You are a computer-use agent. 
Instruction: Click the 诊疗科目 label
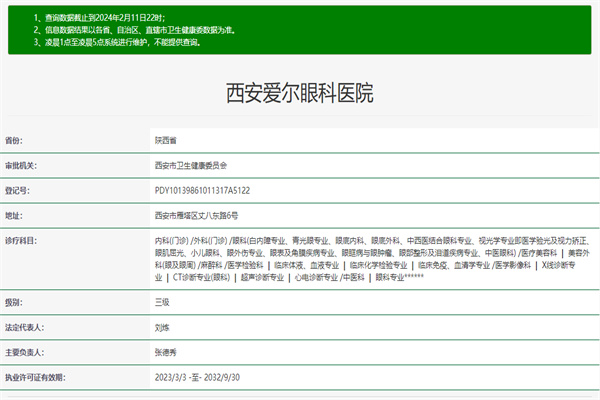point(21,241)
